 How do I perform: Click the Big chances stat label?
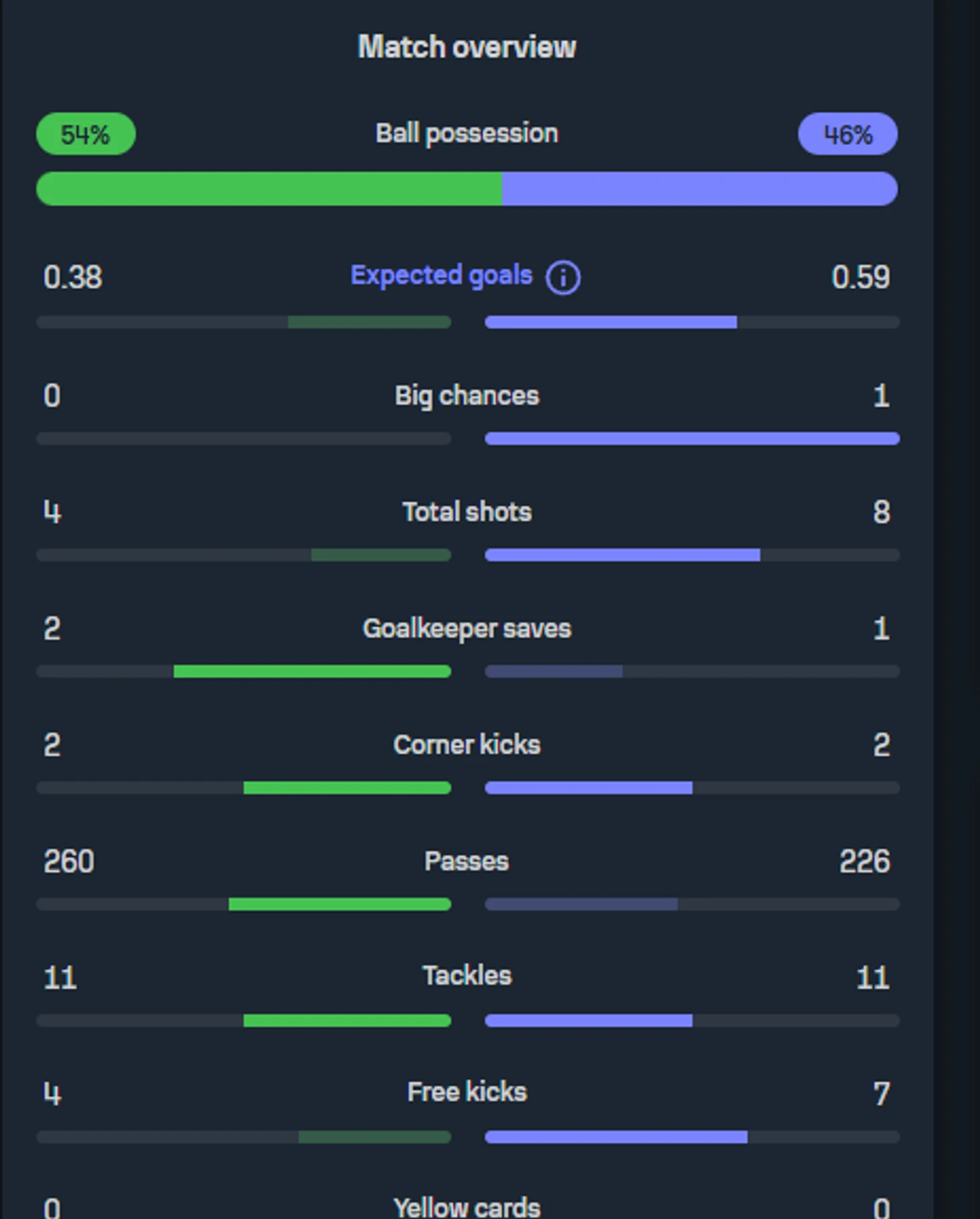point(467,395)
